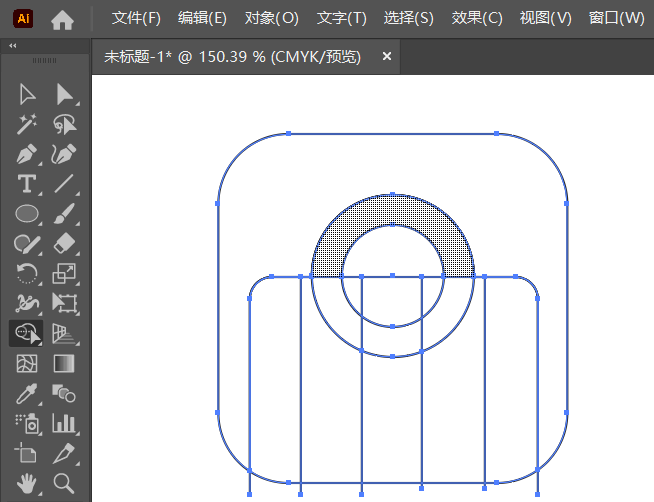Open the 编辑(E) menu
Screen dimensions: 654x502
[202, 18]
